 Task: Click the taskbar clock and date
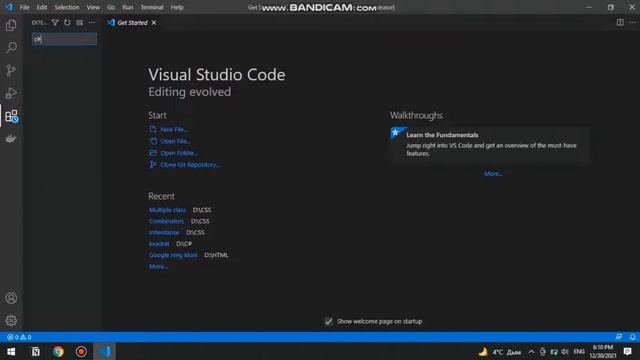click(x=602, y=351)
